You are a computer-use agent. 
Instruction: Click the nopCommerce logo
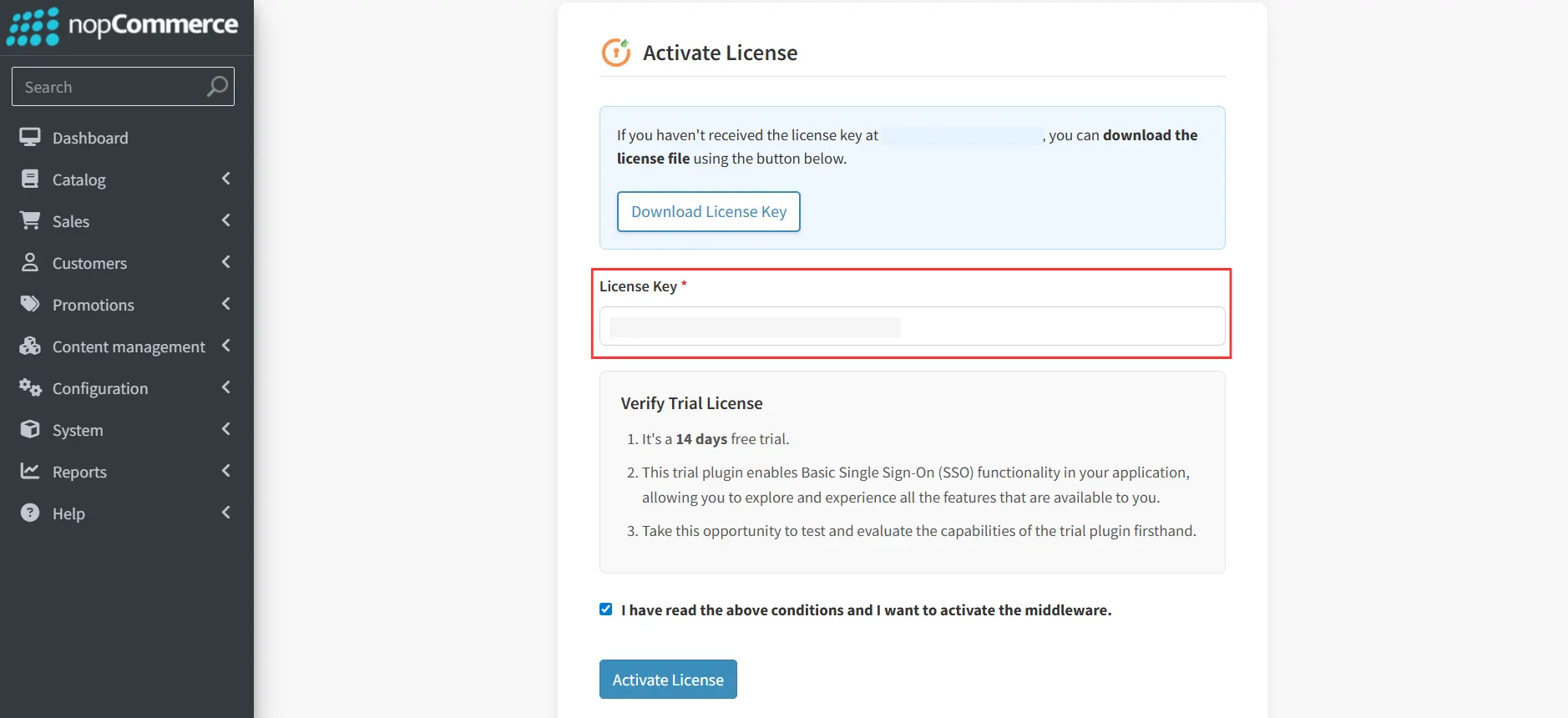pyautogui.click(x=123, y=26)
